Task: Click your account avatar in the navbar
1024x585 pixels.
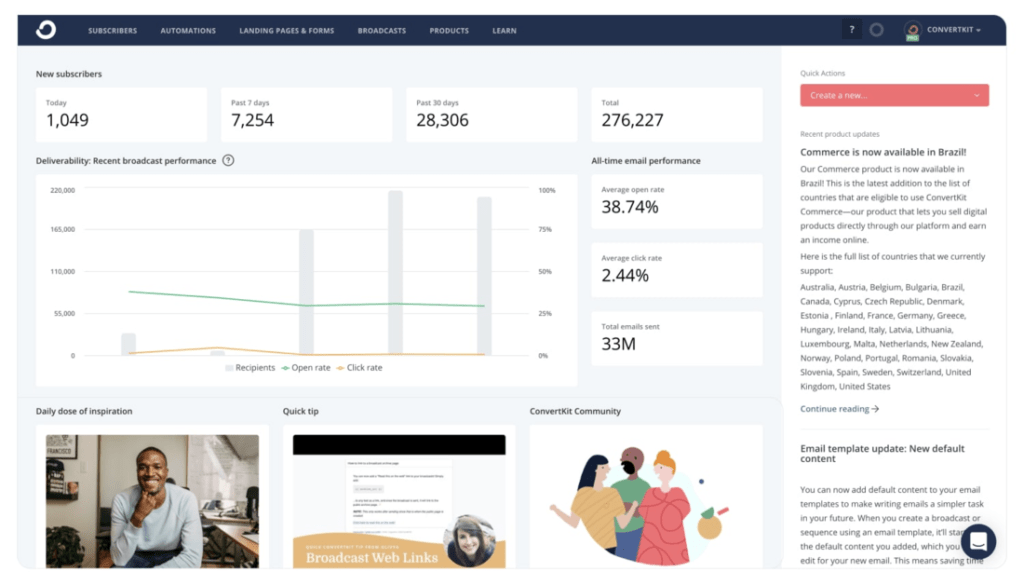Action: [x=914, y=29]
